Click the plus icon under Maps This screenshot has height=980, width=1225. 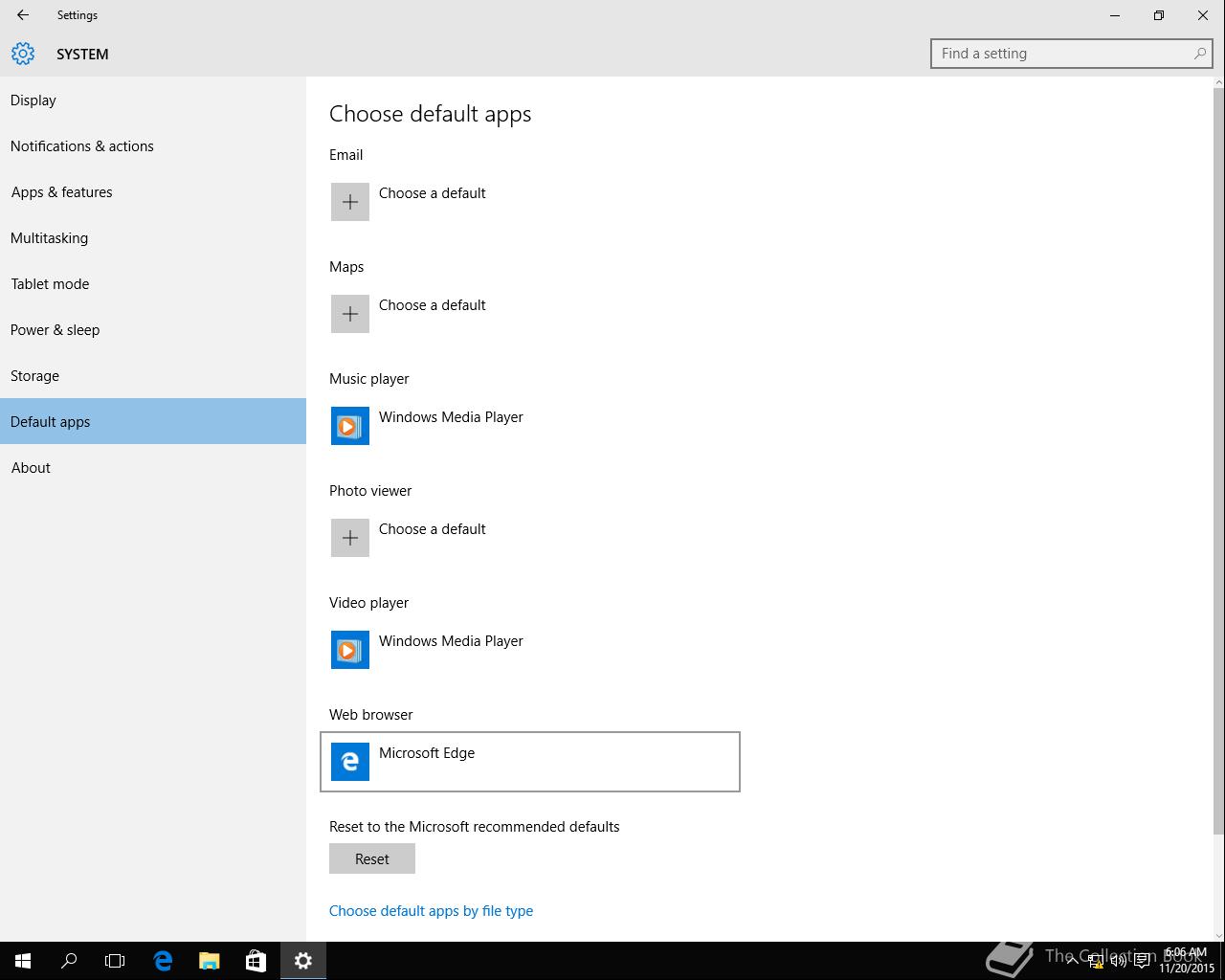pos(350,314)
